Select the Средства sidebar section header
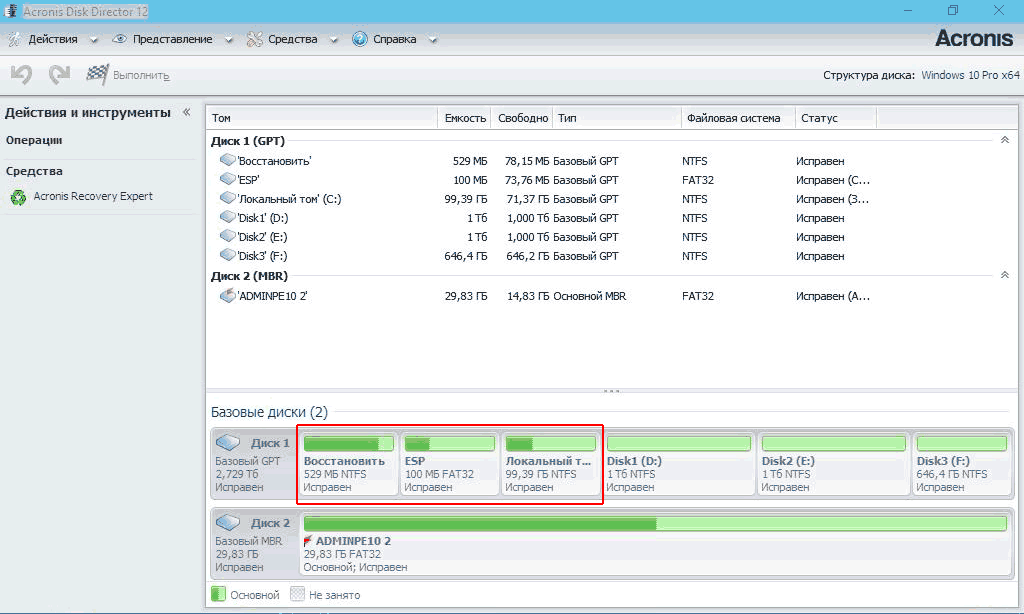This screenshot has width=1024, height=614. coord(34,171)
